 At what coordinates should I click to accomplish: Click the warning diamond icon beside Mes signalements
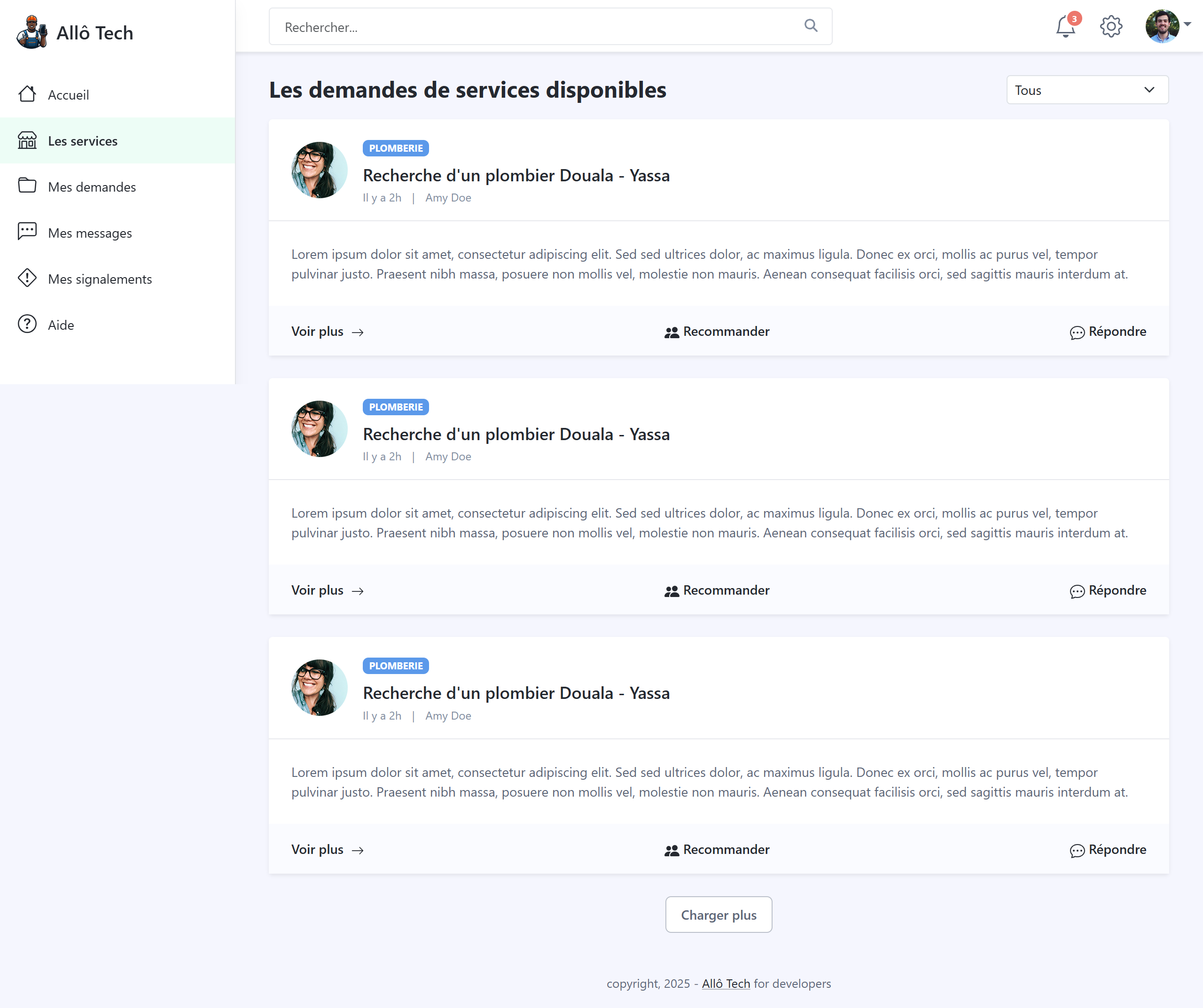27,278
